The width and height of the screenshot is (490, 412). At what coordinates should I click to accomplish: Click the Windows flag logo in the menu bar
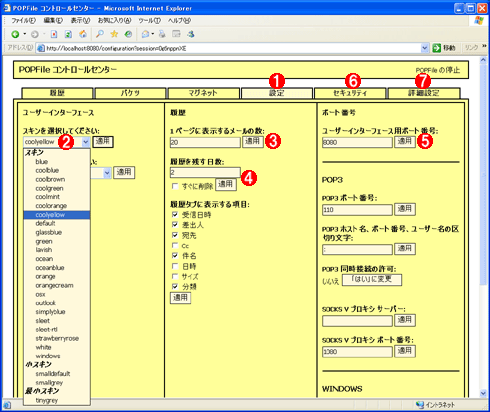pos(479,21)
